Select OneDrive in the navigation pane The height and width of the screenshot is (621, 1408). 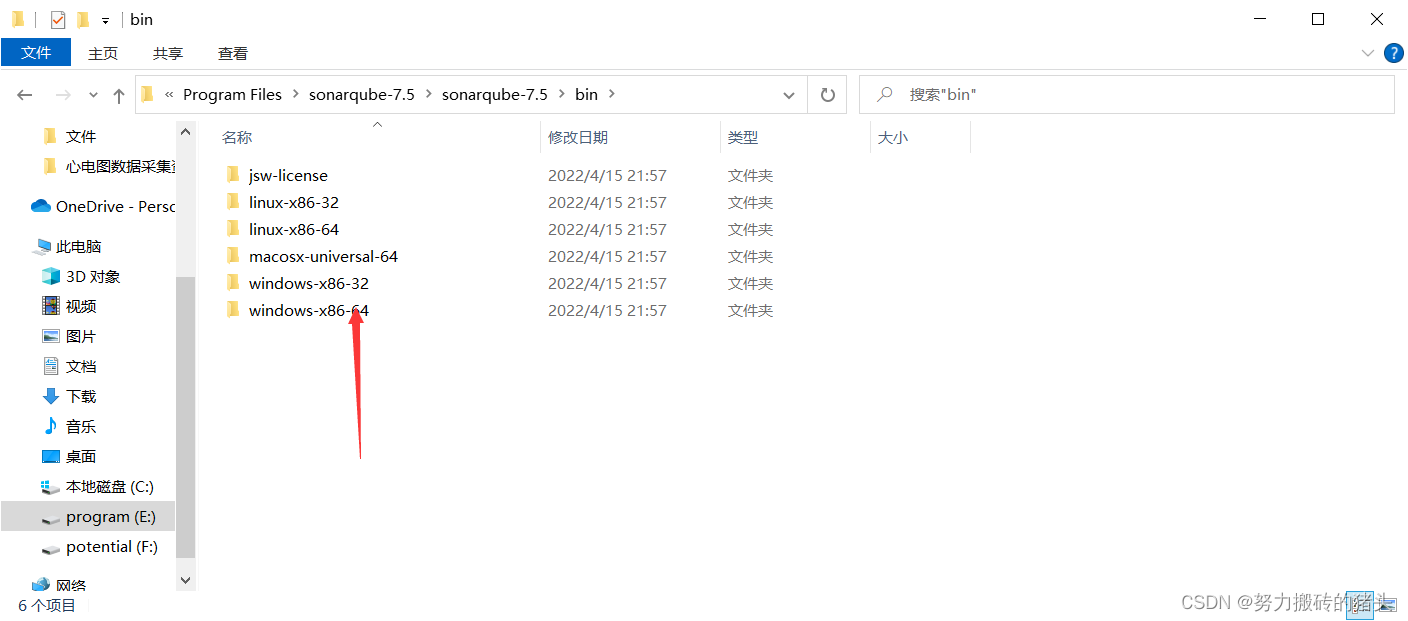click(x=115, y=206)
